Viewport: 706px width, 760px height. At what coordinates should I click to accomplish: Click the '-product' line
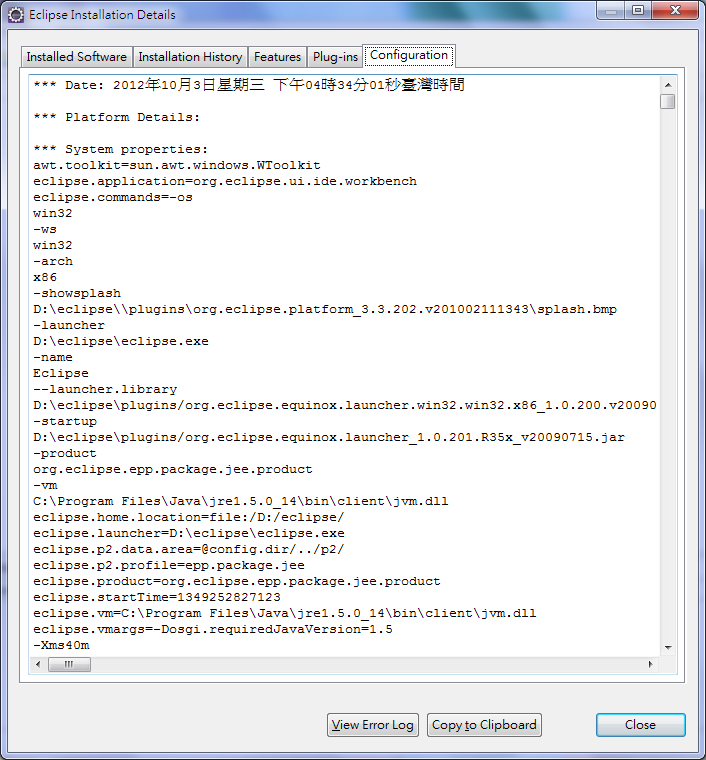(65, 453)
